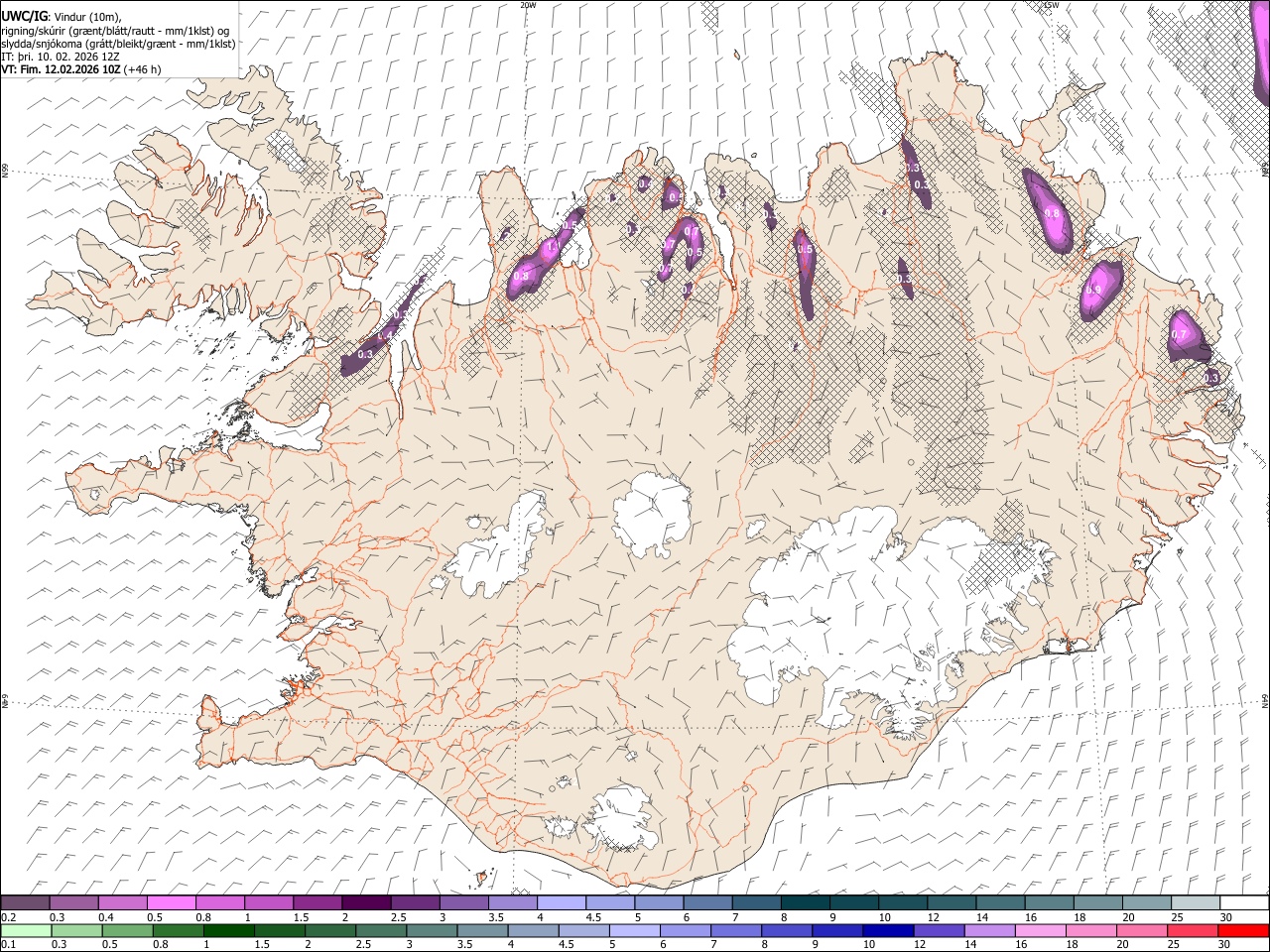1270x952 pixels.
Task: Select the 'slydda/snjókoma' legend description line
Action: coord(118,44)
